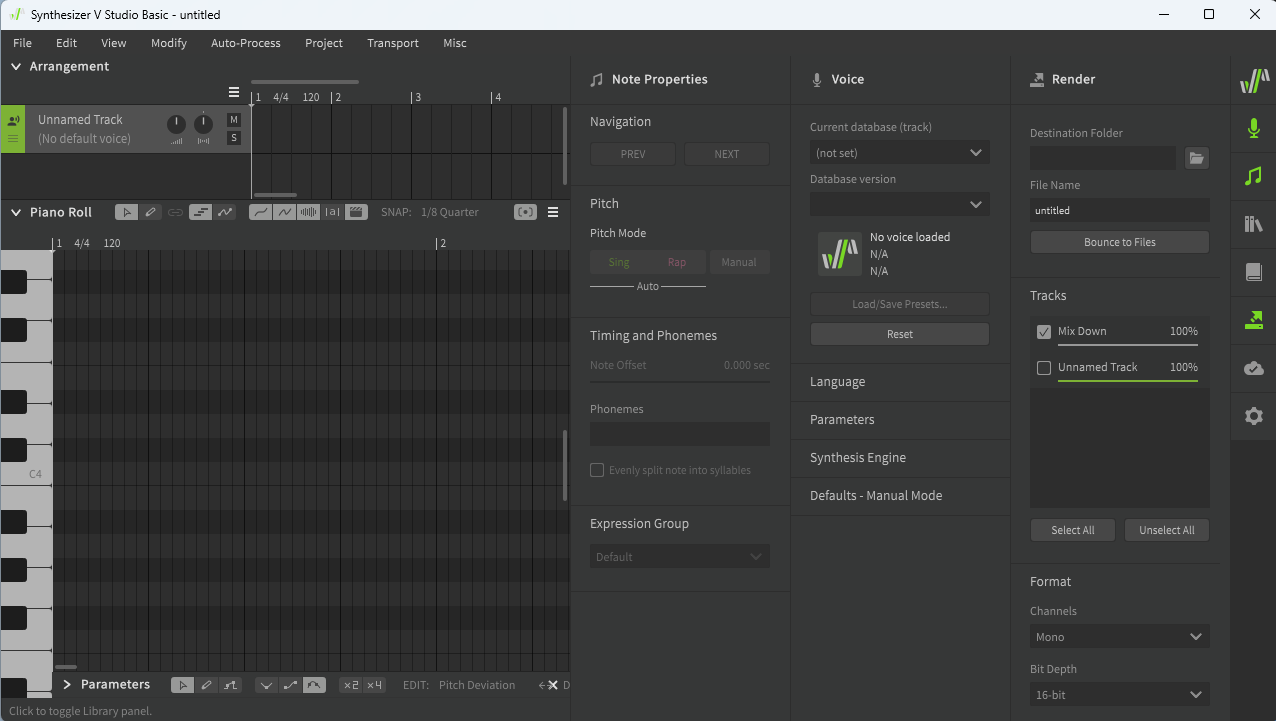1276x721 pixels.
Task: Select the pencil tool in Piano Roll
Action: [151, 212]
